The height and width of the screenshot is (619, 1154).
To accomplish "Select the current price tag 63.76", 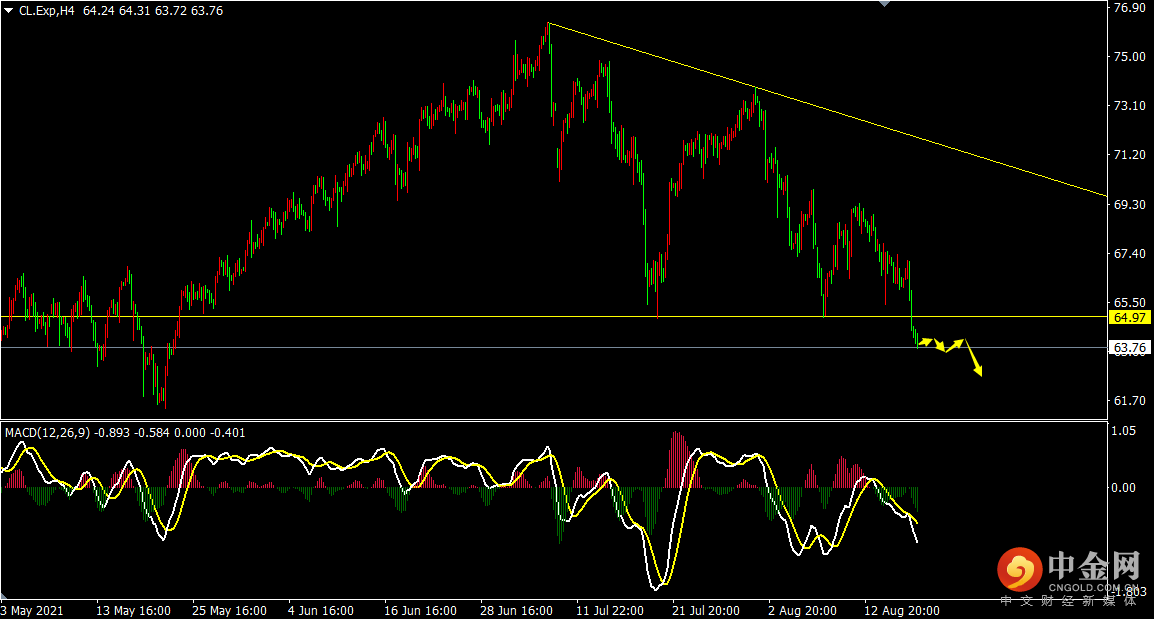I will pyautogui.click(x=1130, y=347).
